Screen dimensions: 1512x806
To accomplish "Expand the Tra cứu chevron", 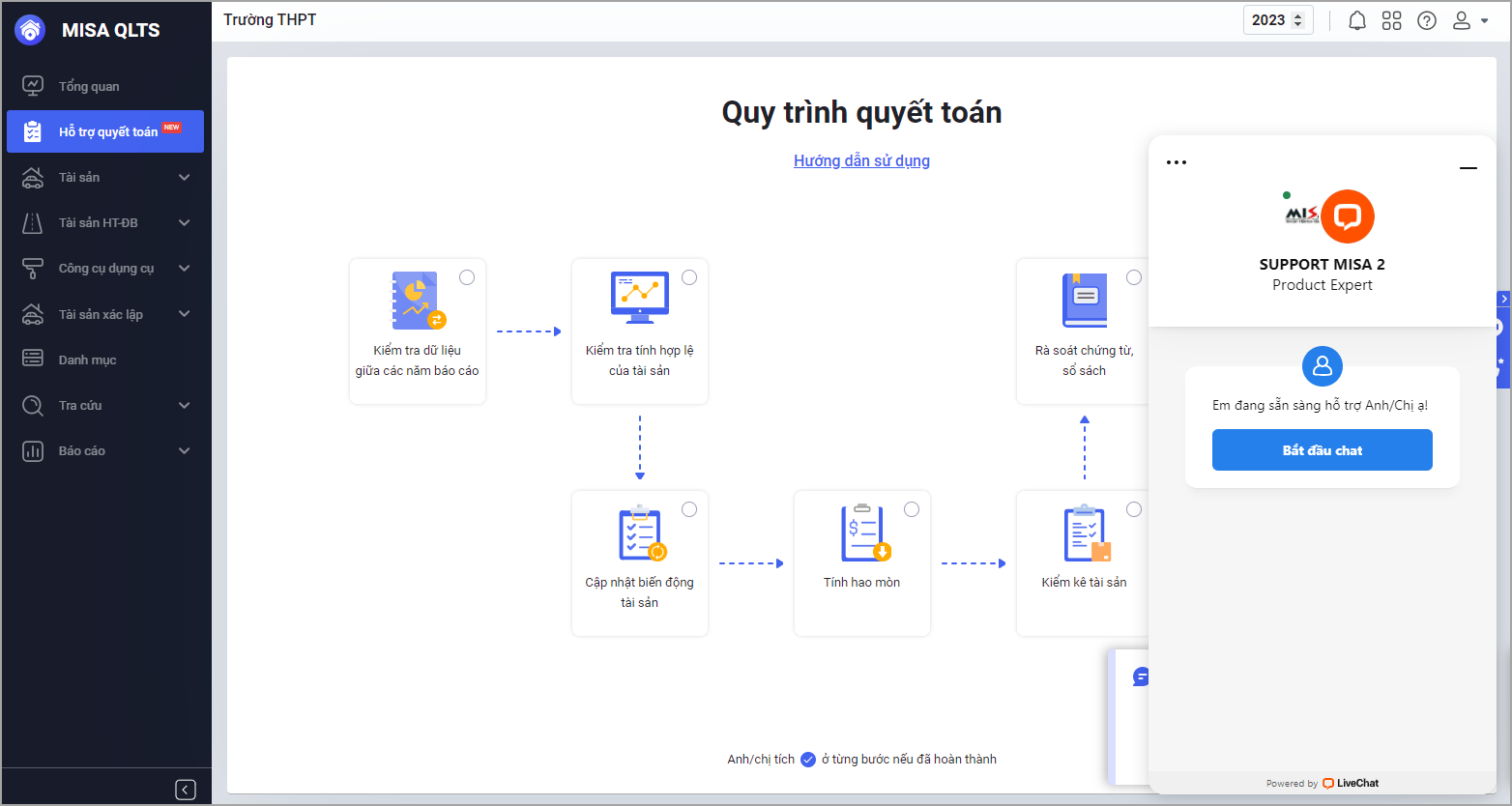I will coord(185,405).
